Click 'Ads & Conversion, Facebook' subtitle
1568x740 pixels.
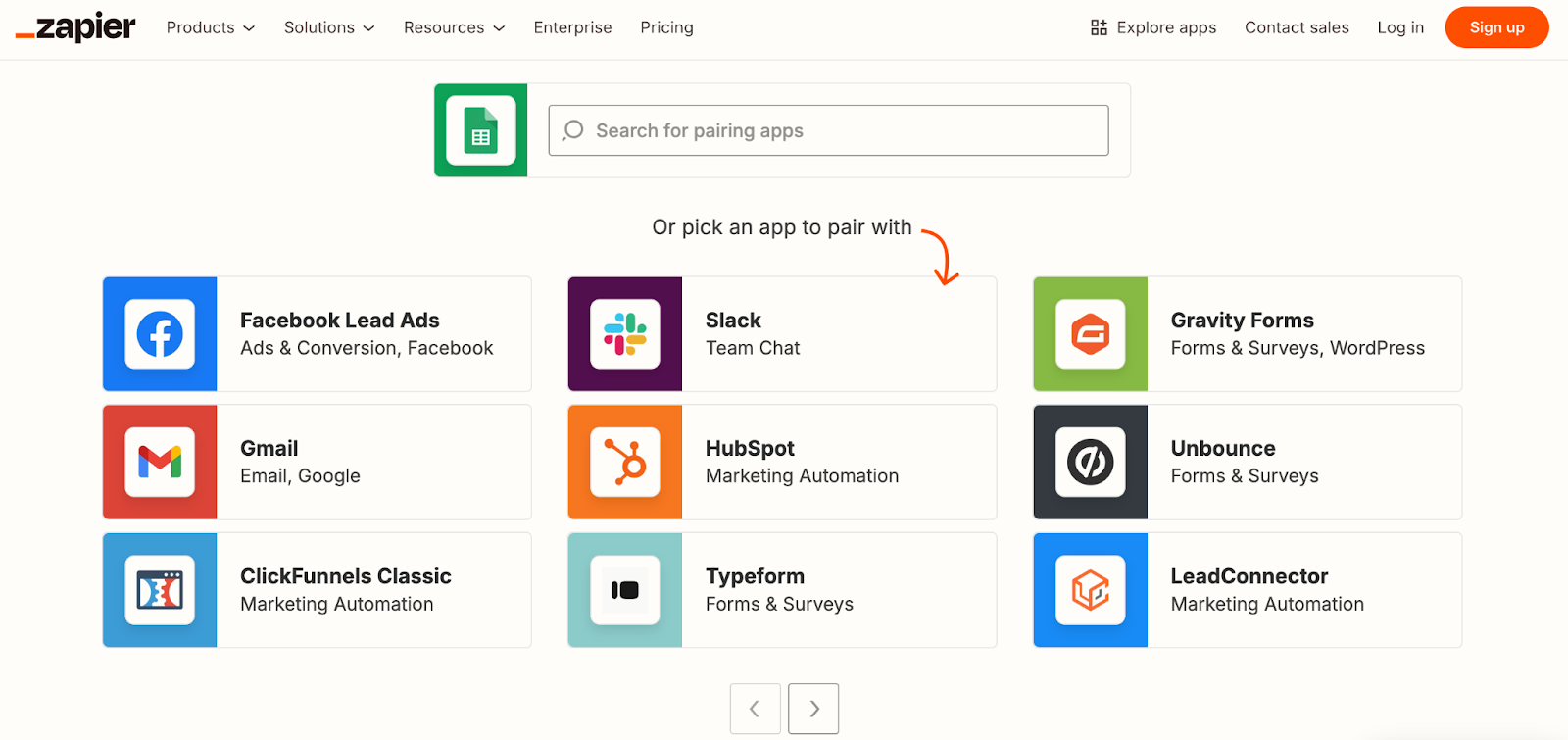click(367, 348)
